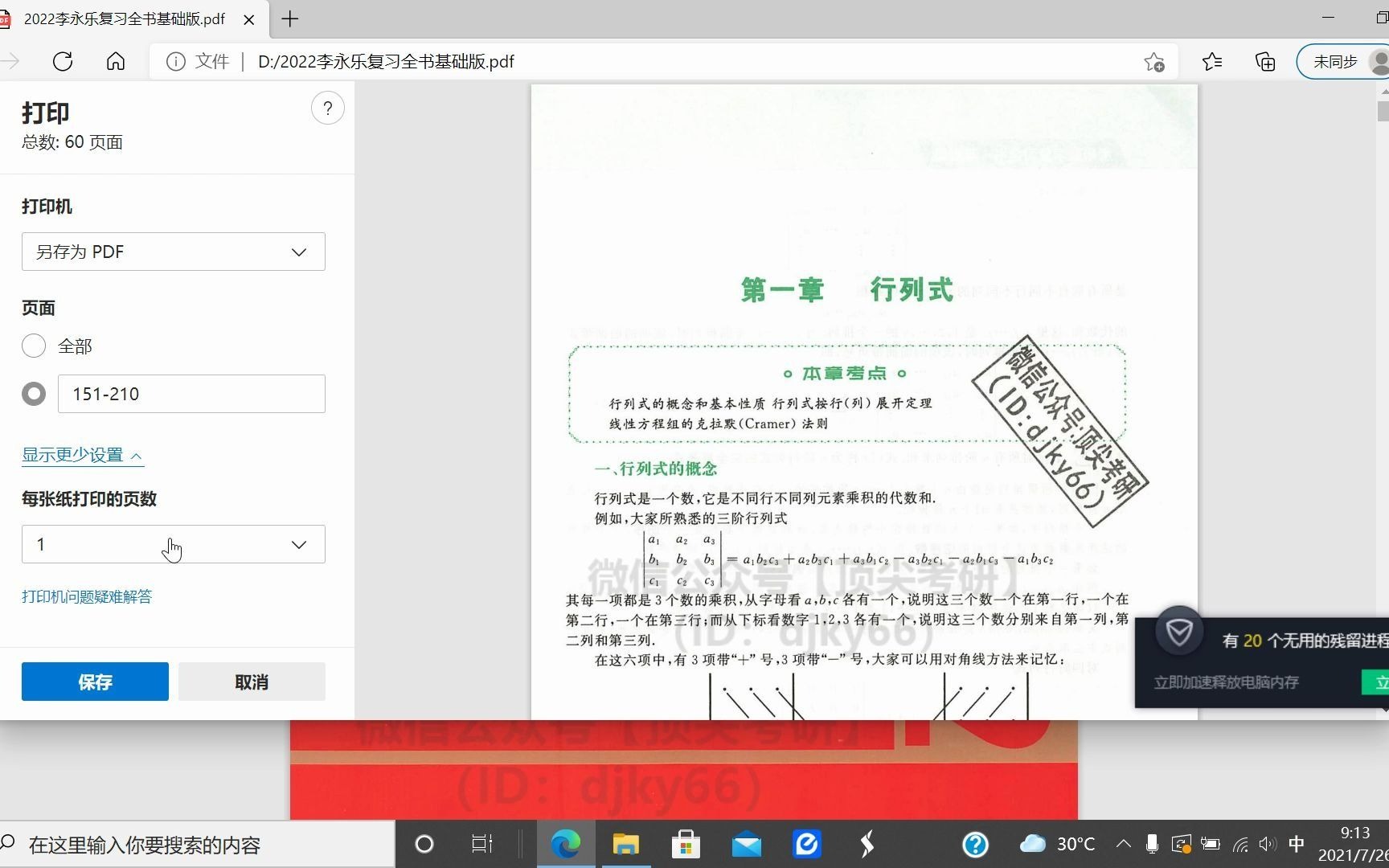
Task: Open print help via question mark icon
Action: [x=328, y=108]
